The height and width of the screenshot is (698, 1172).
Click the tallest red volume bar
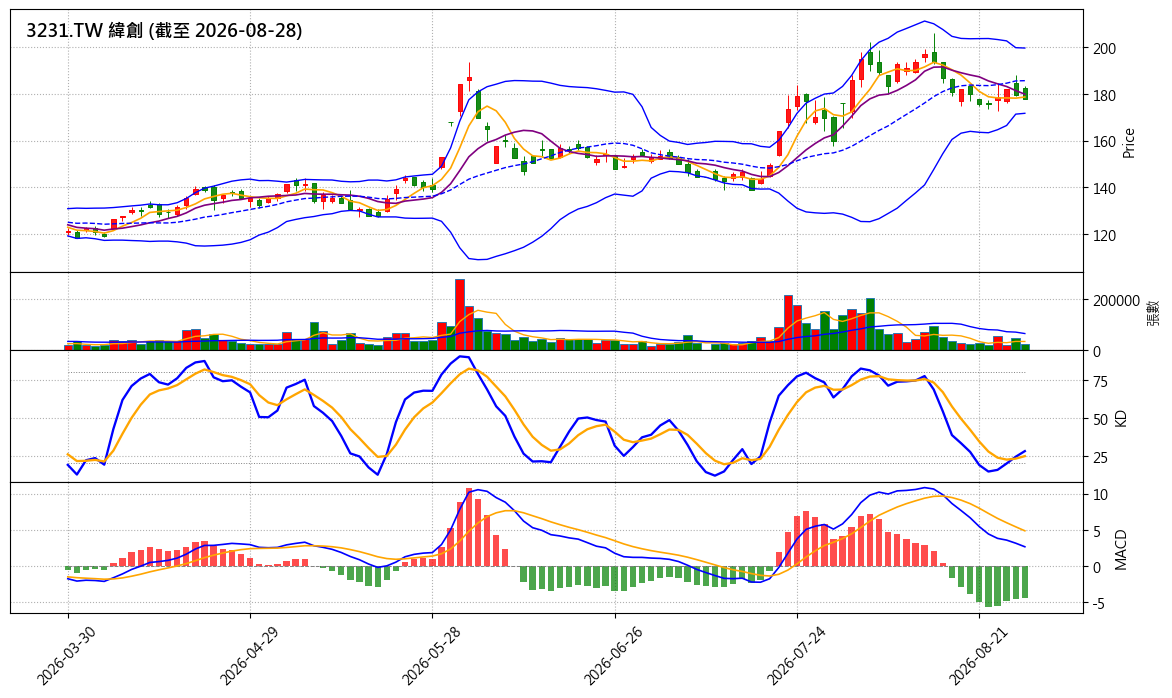(460, 315)
